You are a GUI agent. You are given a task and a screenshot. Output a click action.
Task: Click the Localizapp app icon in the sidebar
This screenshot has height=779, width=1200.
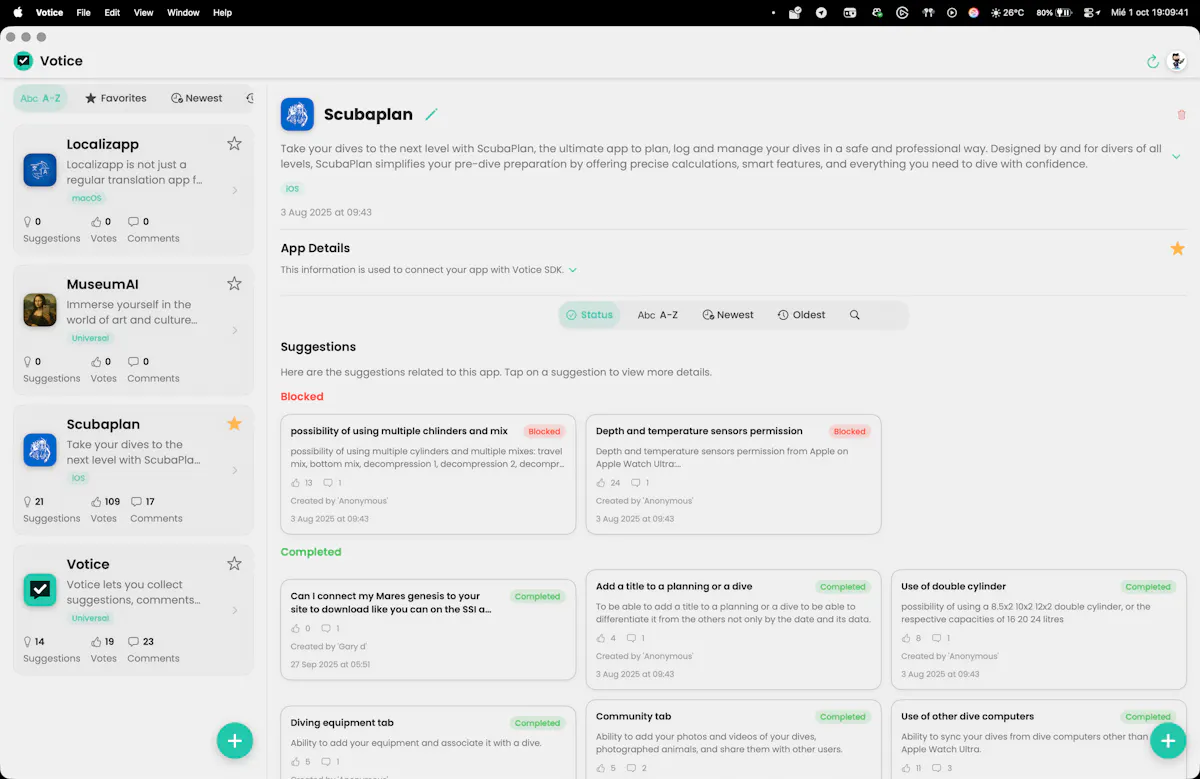(40, 170)
